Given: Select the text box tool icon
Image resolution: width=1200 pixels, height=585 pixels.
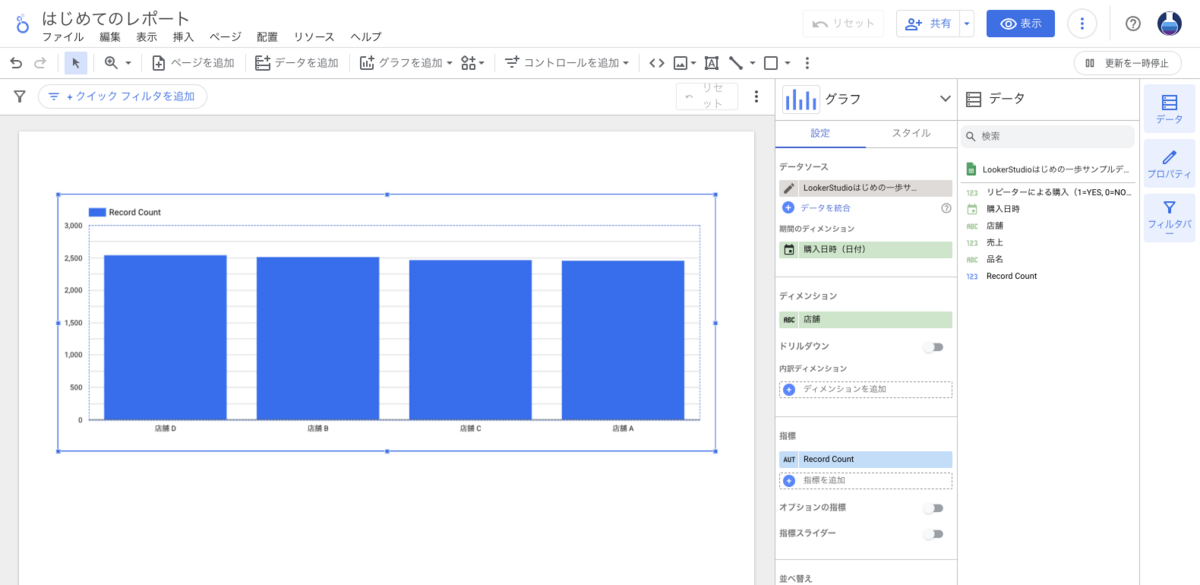Looking at the screenshot, I should click(711, 63).
